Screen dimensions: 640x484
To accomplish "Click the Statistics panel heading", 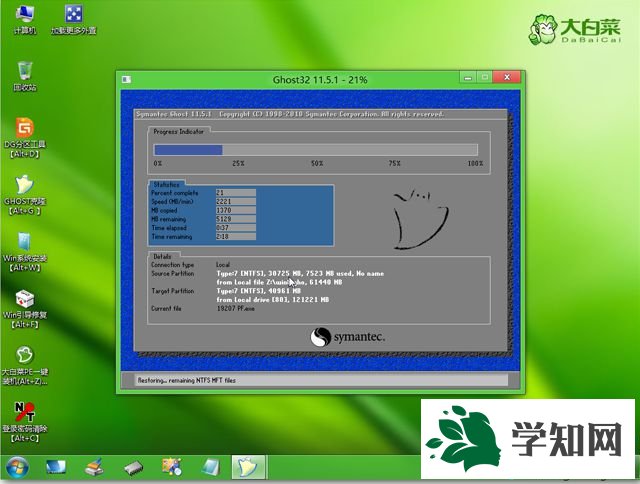I will (x=166, y=184).
